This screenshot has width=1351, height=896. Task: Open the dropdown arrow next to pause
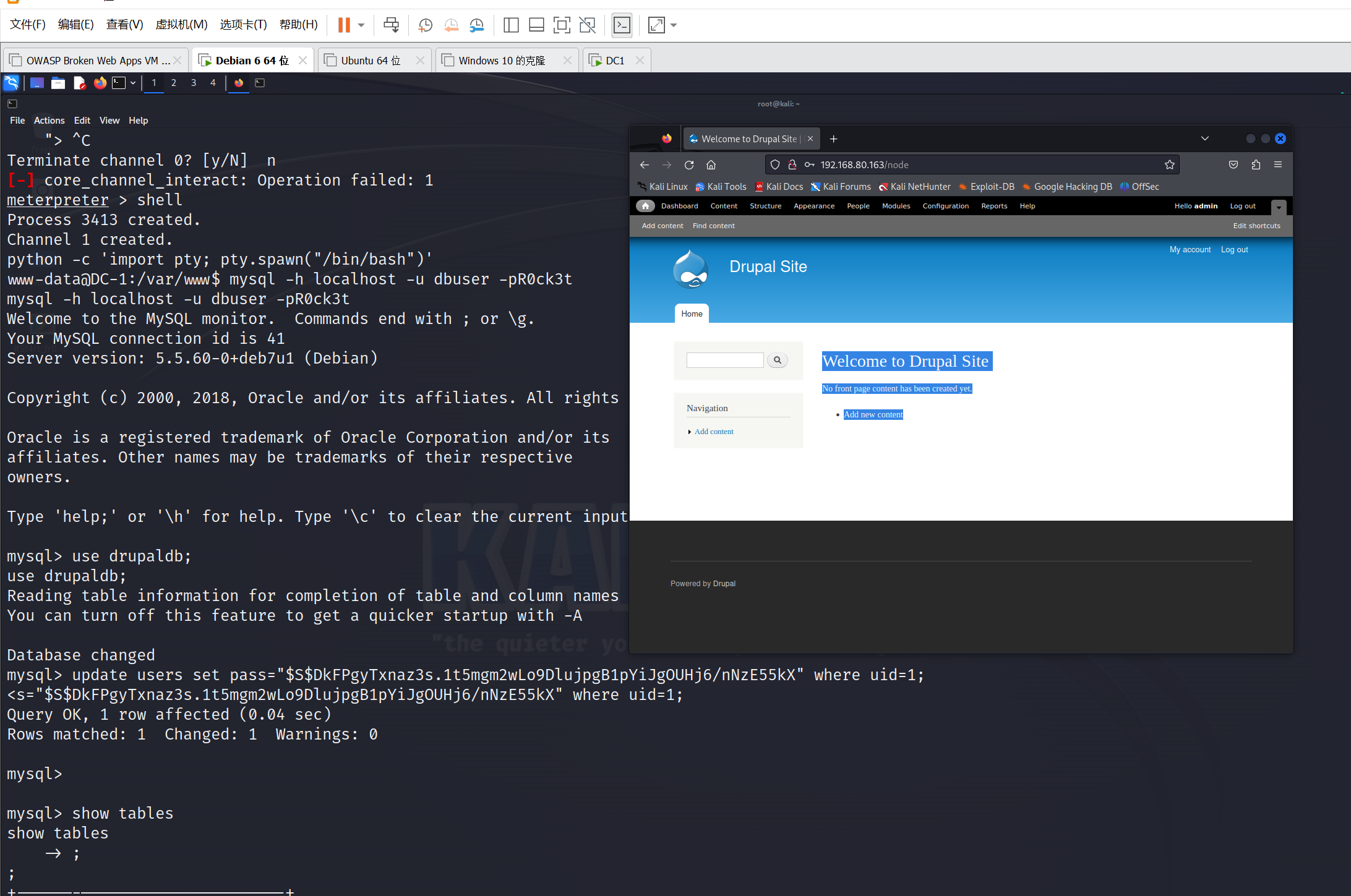coord(362,25)
